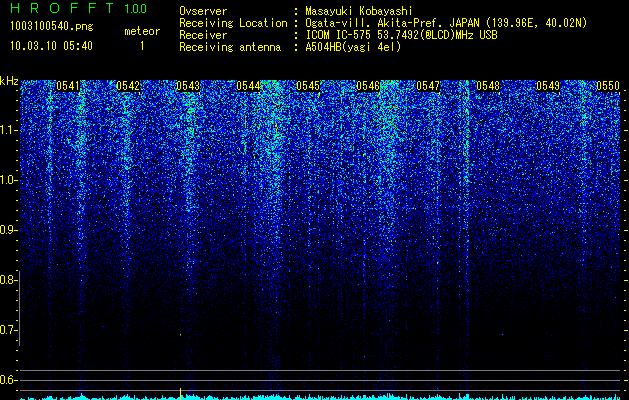This screenshot has width=629, height=400.
Task: Click the 0.8 kHz axis label
Action: point(9,280)
